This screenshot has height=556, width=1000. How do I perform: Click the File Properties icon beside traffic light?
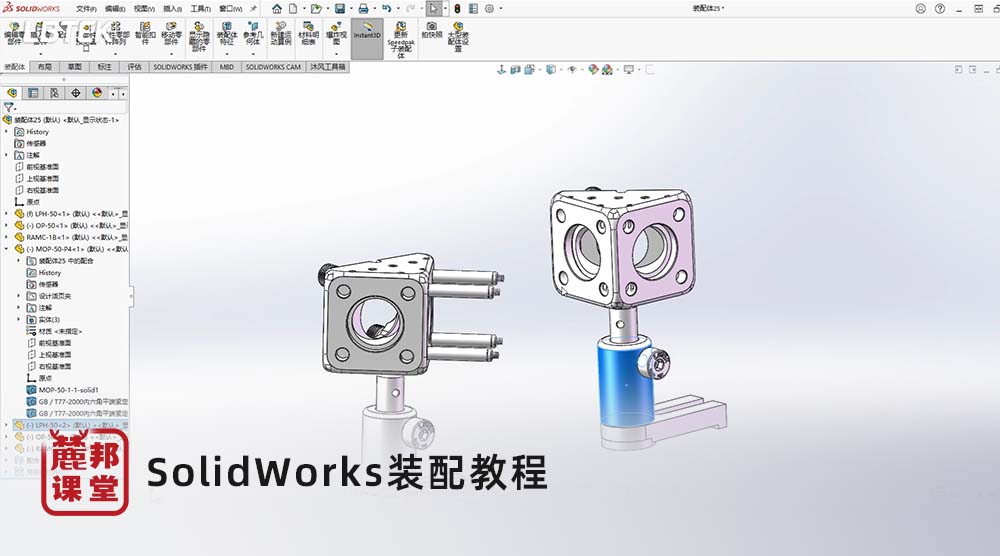pyautogui.click(x=473, y=9)
